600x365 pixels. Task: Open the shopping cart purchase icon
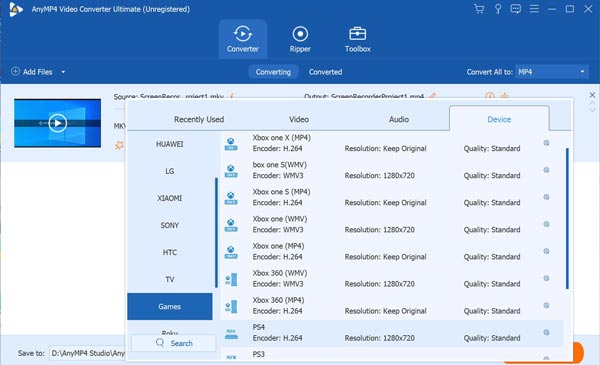tap(479, 9)
